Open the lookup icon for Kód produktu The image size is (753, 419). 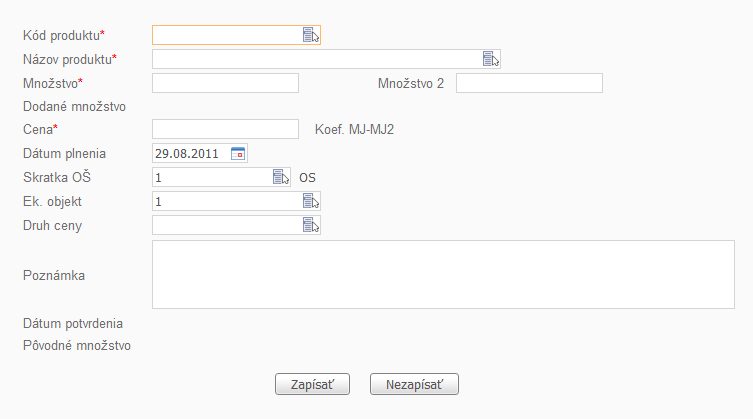point(311,35)
